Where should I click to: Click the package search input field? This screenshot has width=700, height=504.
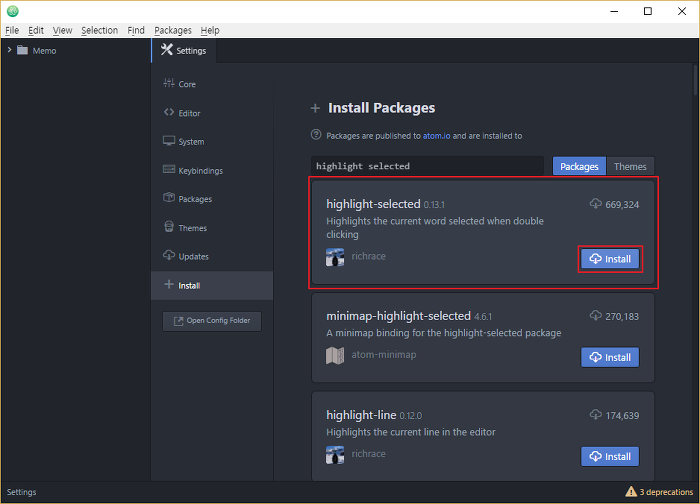click(x=427, y=166)
